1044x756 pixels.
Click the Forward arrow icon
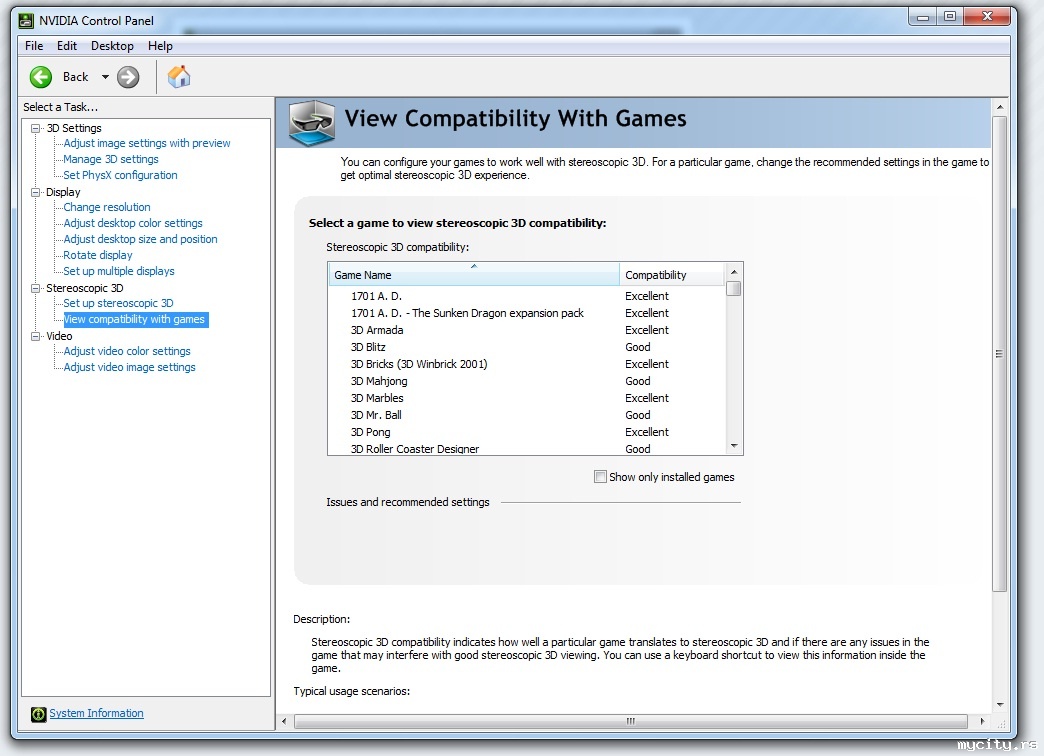click(x=128, y=77)
